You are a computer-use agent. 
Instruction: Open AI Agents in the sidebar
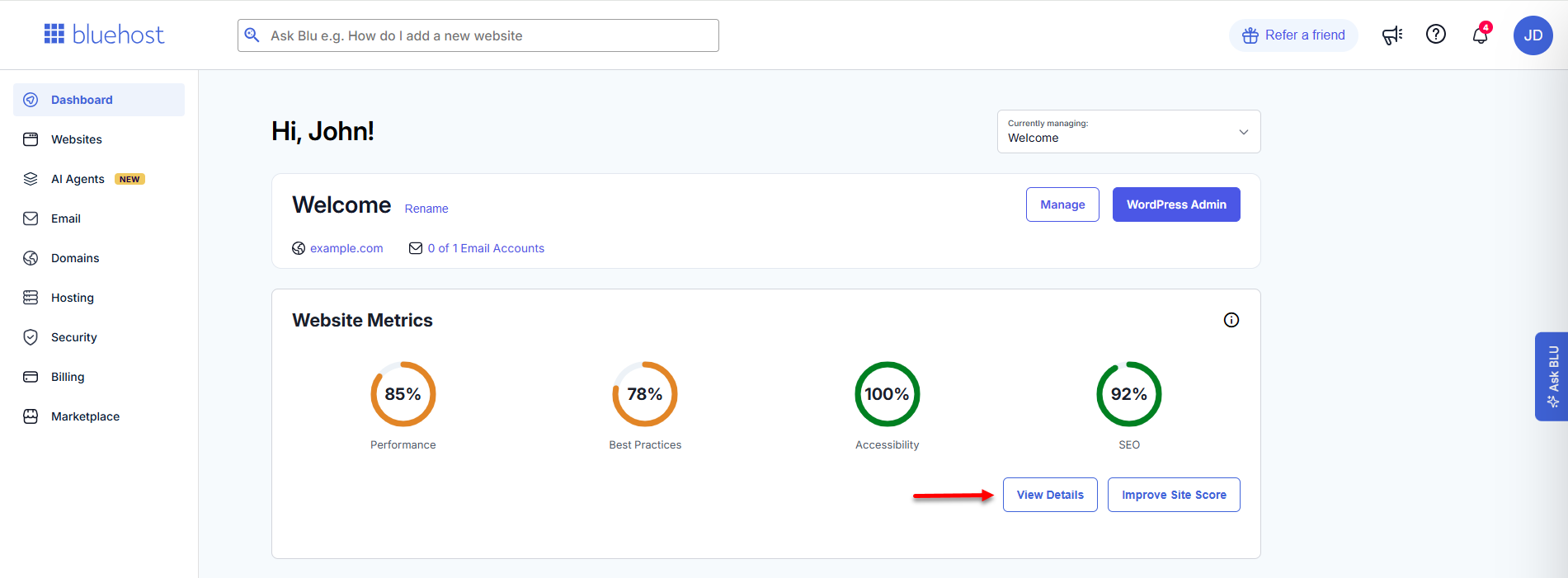tap(99, 179)
